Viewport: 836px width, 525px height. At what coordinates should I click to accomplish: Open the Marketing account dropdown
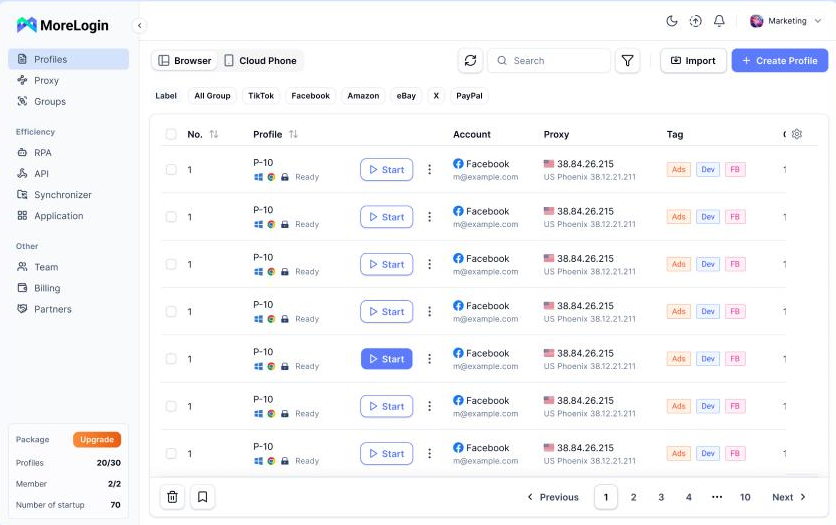785,21
